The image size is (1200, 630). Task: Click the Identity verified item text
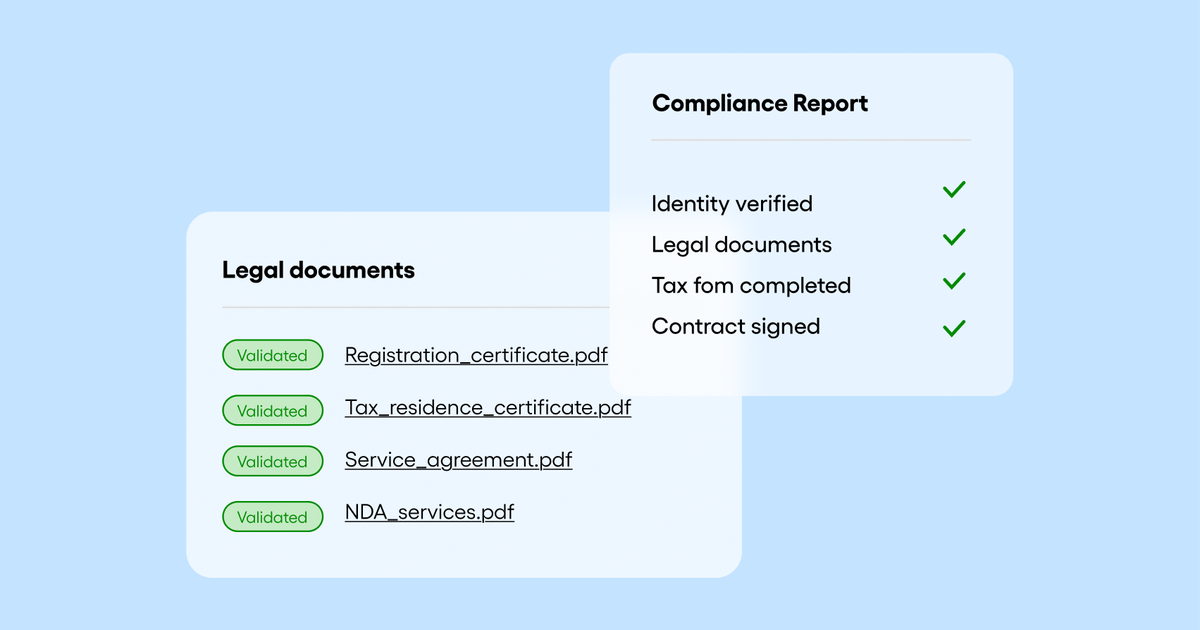(x=731, y=204)
